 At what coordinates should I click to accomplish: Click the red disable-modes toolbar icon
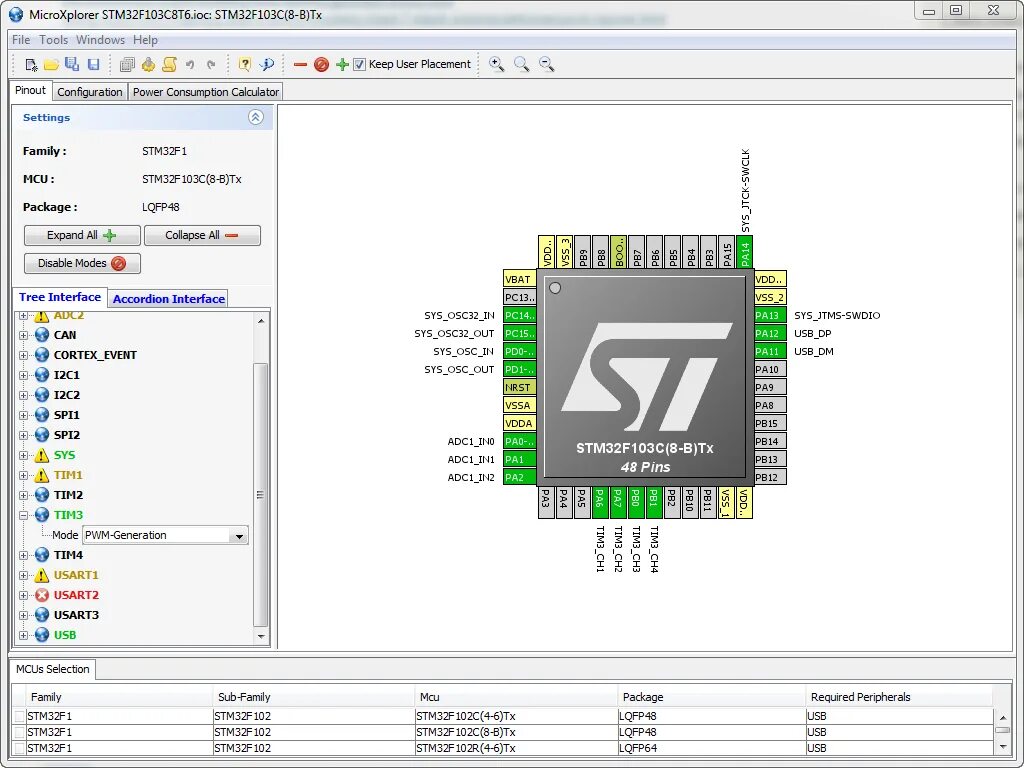tap(321, 65)
